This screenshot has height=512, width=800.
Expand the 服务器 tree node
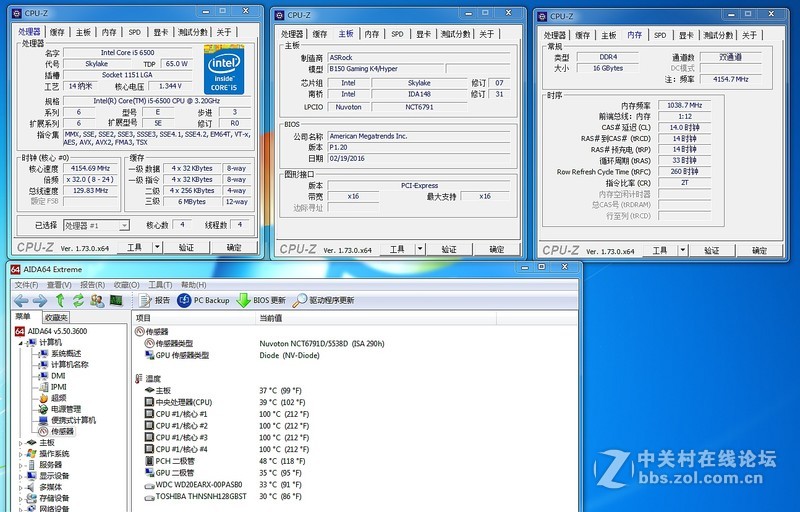click(x=21, y=465)
